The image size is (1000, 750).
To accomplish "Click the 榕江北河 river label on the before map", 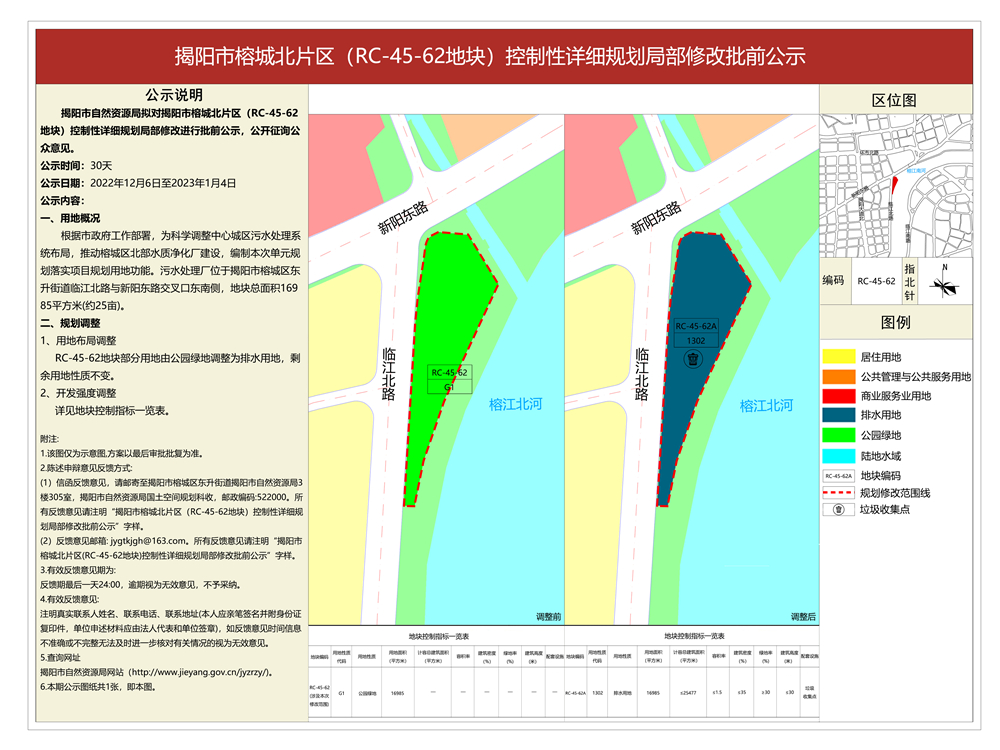I will click(515, 404).
